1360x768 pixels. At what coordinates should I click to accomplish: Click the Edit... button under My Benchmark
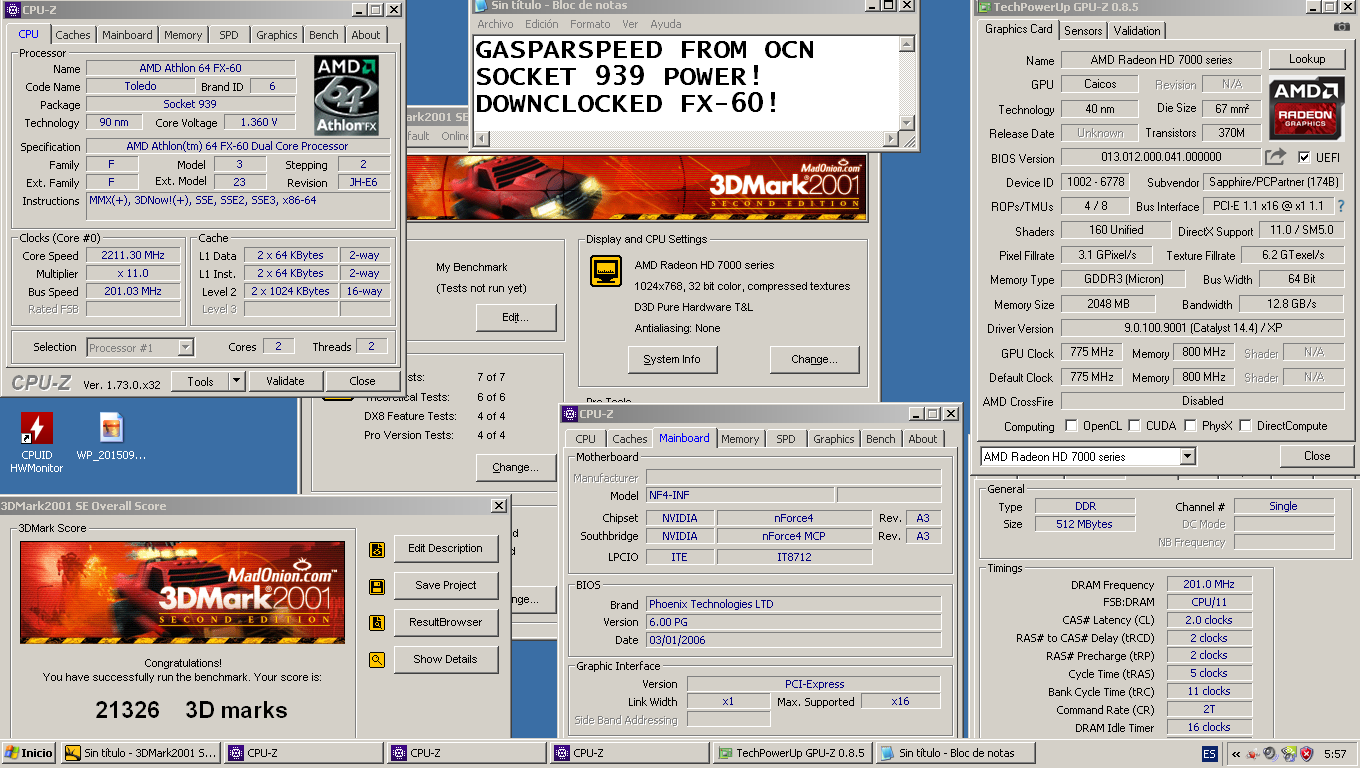515,318
